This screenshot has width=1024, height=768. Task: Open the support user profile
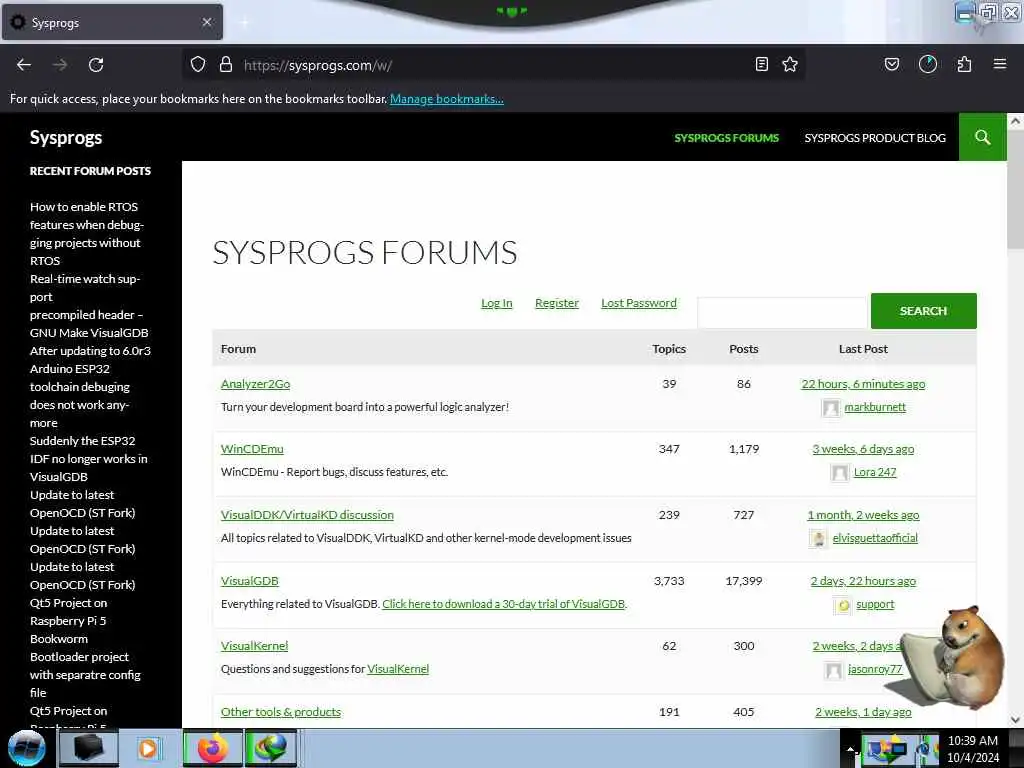pyautogui.click(x=875, y=604)
